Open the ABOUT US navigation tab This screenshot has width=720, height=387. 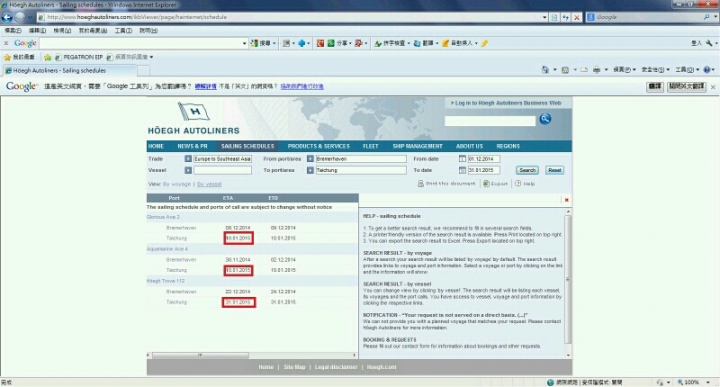469,146
